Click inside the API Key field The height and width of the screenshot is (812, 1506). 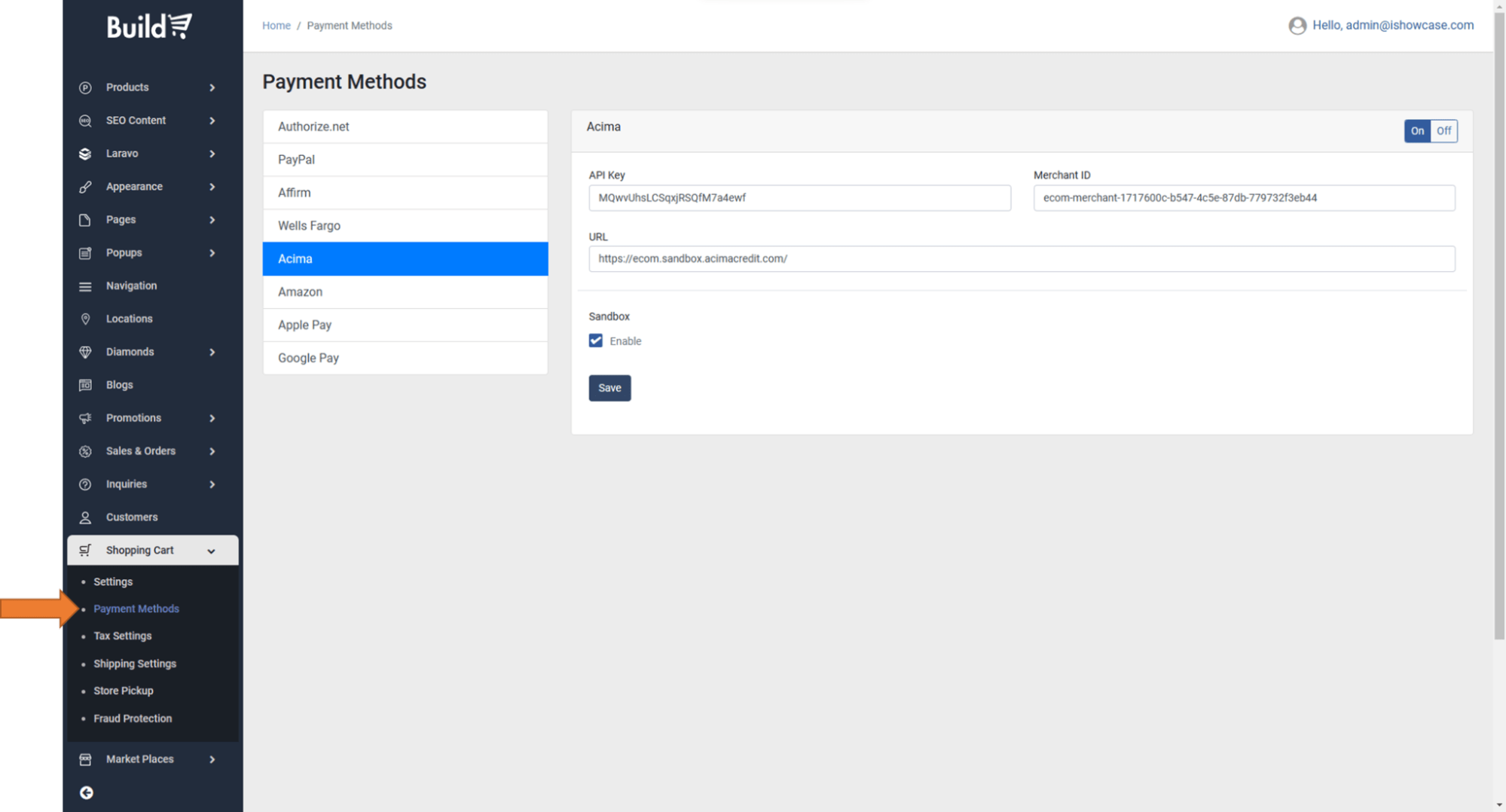click(799, 198)
